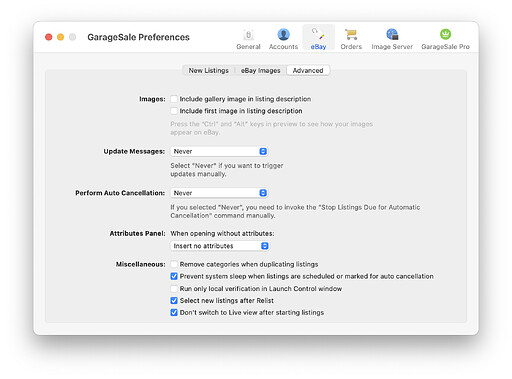Enable include first image in listing description

(x=174, y=111)
